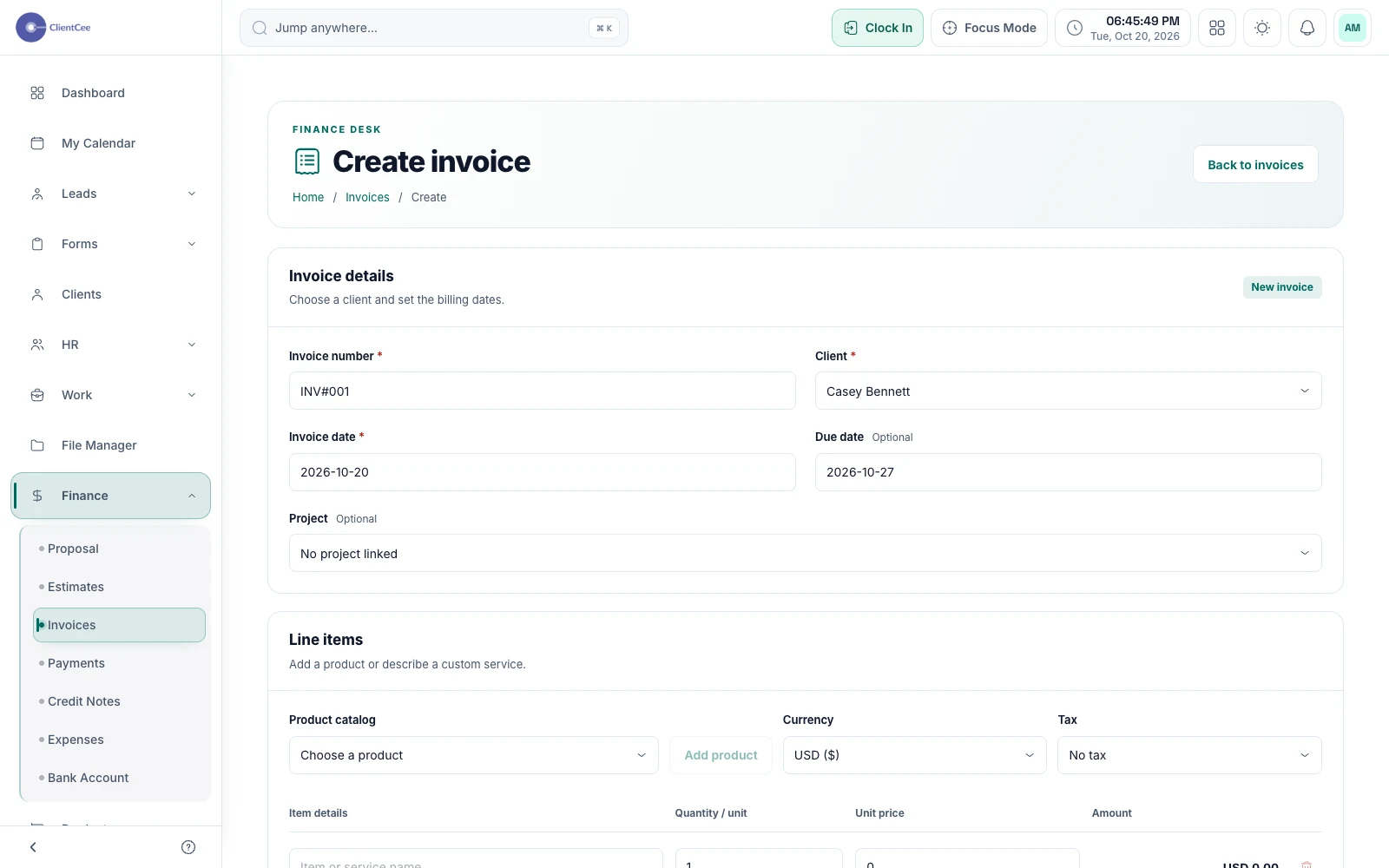Viewport: 1389px width, 868px height.
Task: Click the HR people icon
Action: click(x=37, y=345)
